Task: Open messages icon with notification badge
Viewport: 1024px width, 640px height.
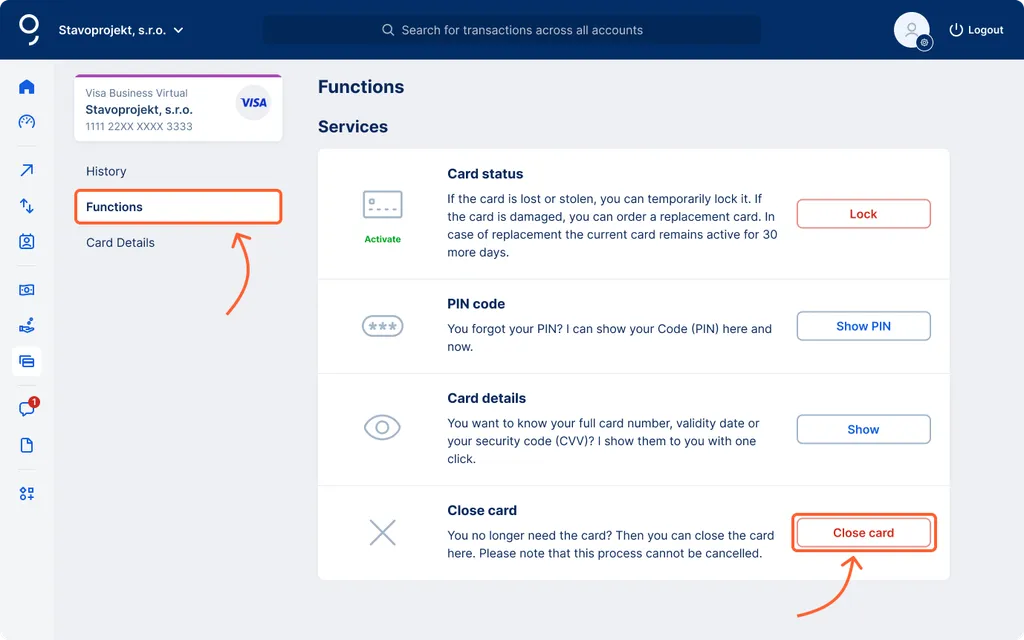Action: (x=27, y=409)
